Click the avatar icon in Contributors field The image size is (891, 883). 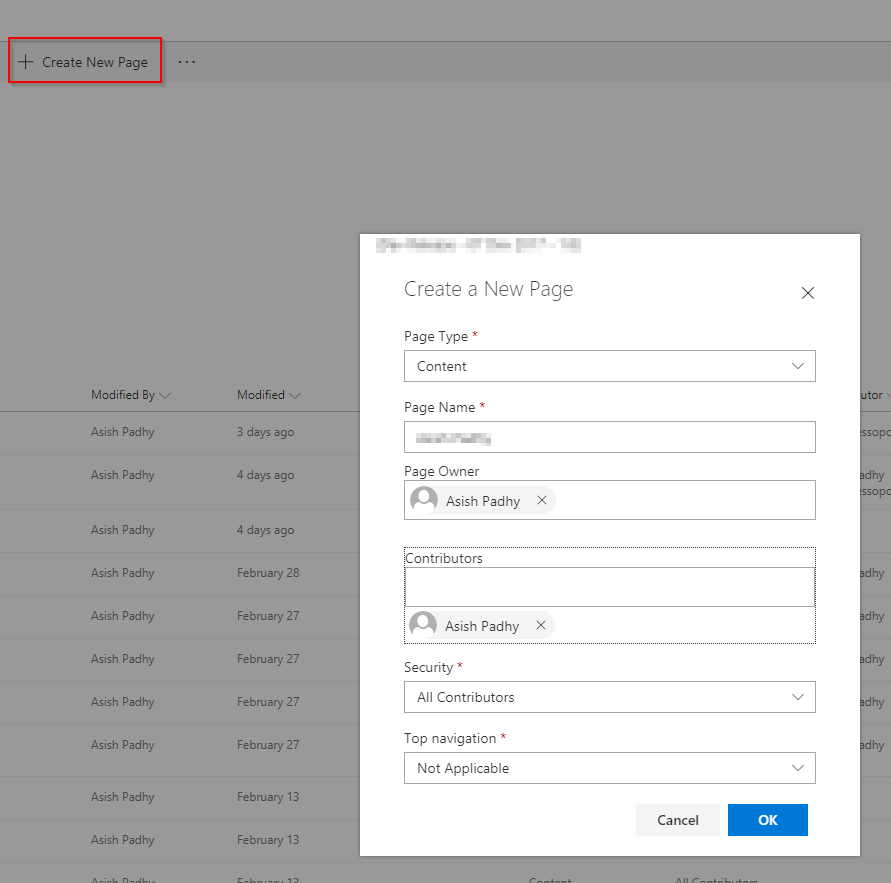[424, 624]
